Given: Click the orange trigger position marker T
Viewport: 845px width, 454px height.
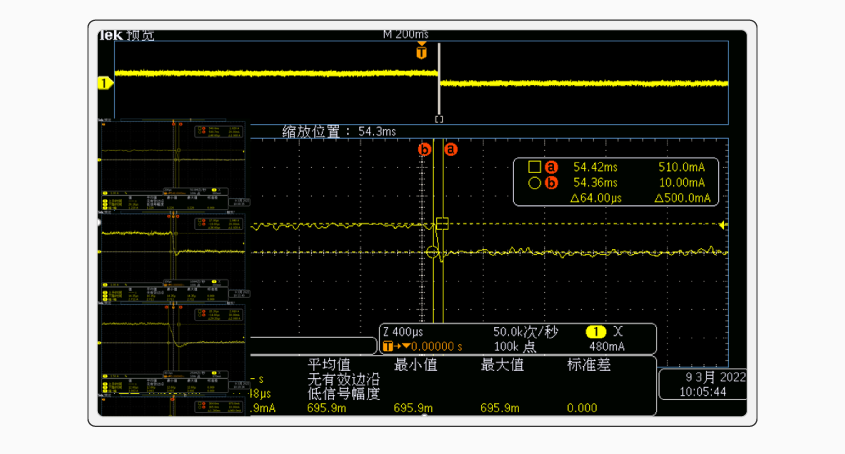Looking at the screenshot, I should coord(423,53).
